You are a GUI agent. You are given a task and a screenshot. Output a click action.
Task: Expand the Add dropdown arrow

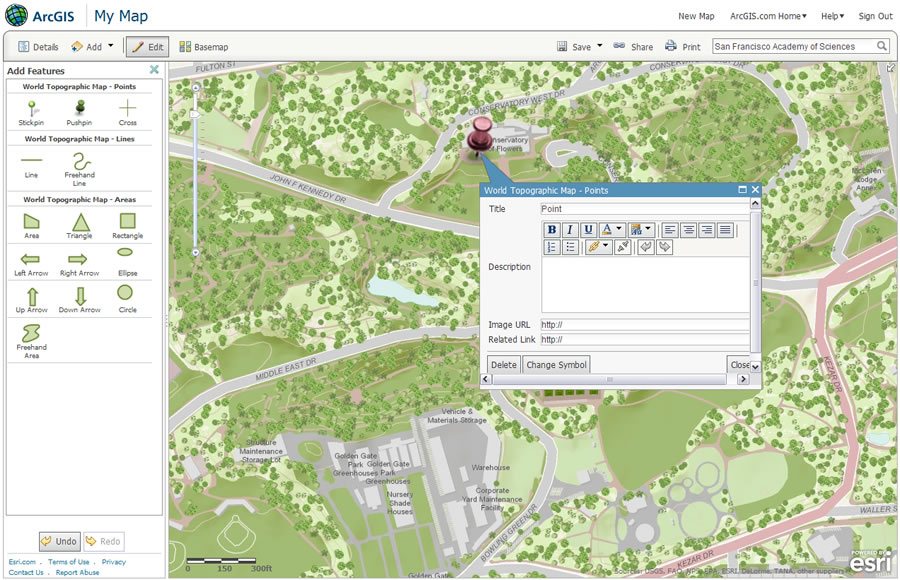111,46
